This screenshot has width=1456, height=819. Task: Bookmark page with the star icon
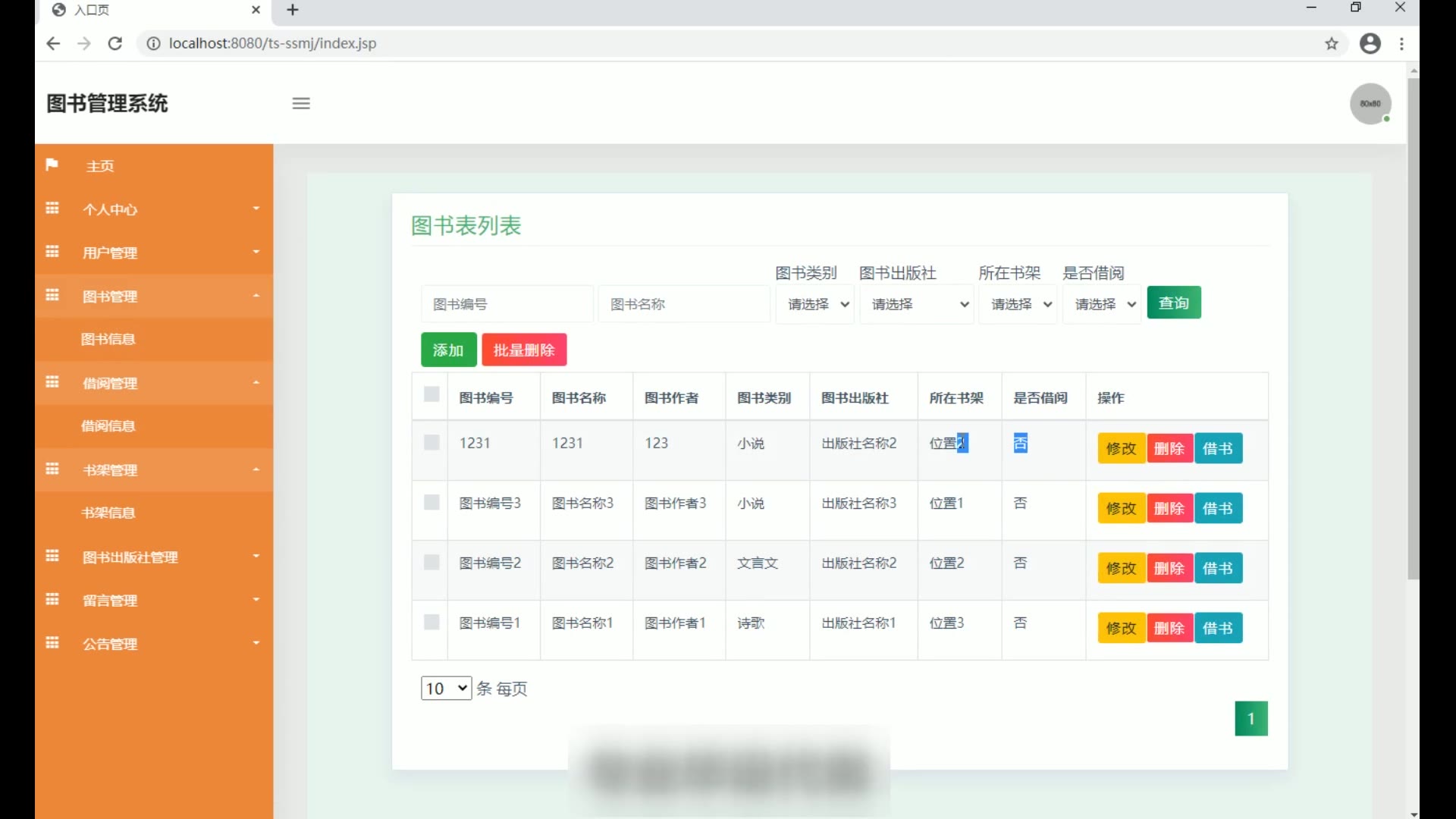tap(1332, 44)
